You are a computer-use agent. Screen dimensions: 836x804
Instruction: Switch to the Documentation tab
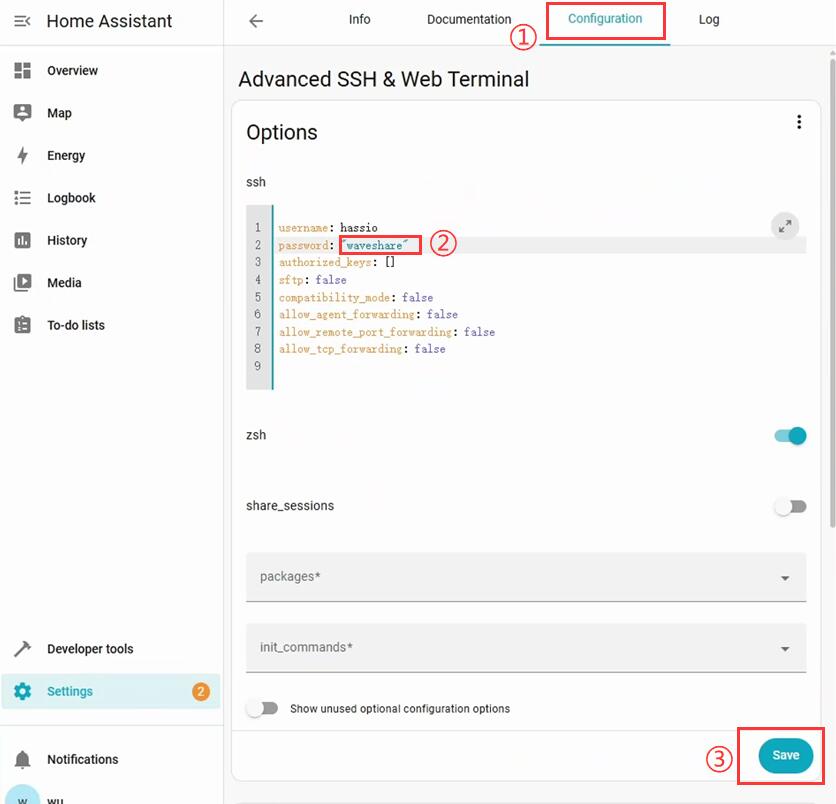point(469,20)
